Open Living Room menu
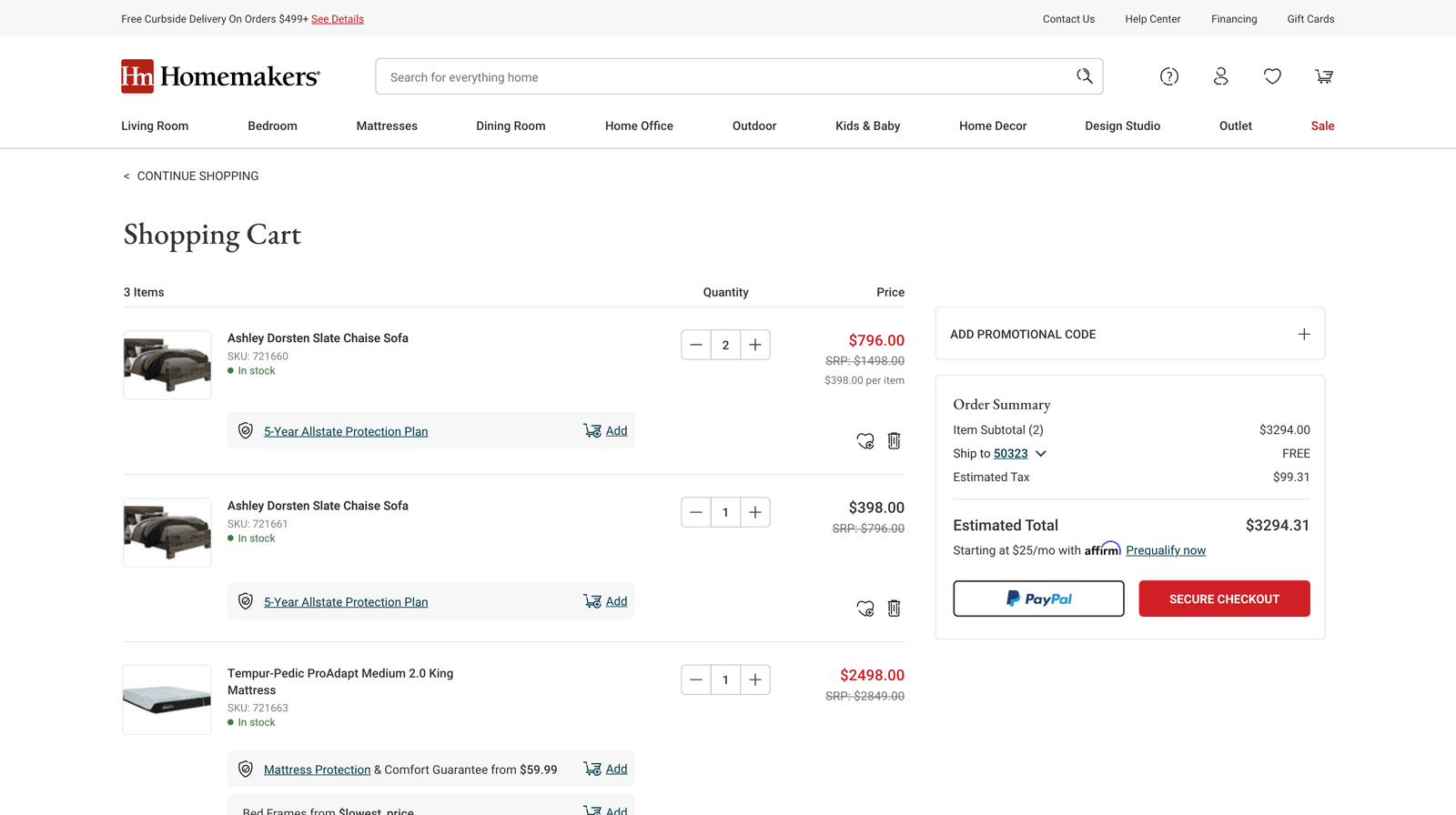 coord(155,126)
